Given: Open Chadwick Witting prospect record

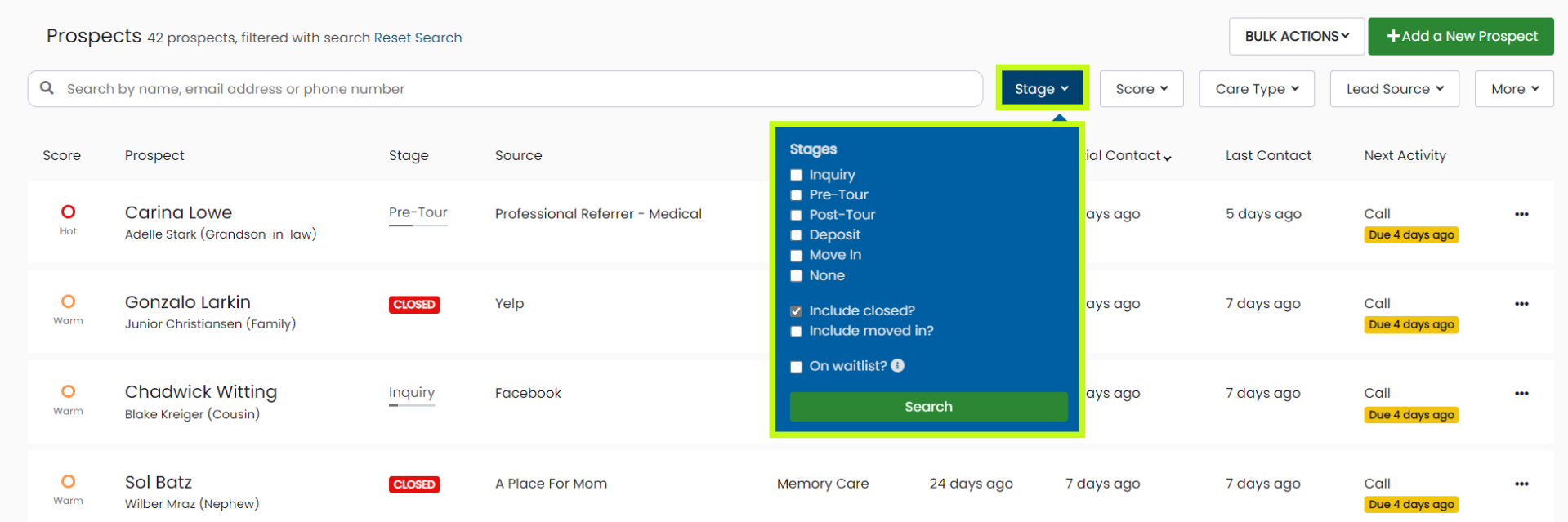Looking at the screenshot, I should 201,392.
